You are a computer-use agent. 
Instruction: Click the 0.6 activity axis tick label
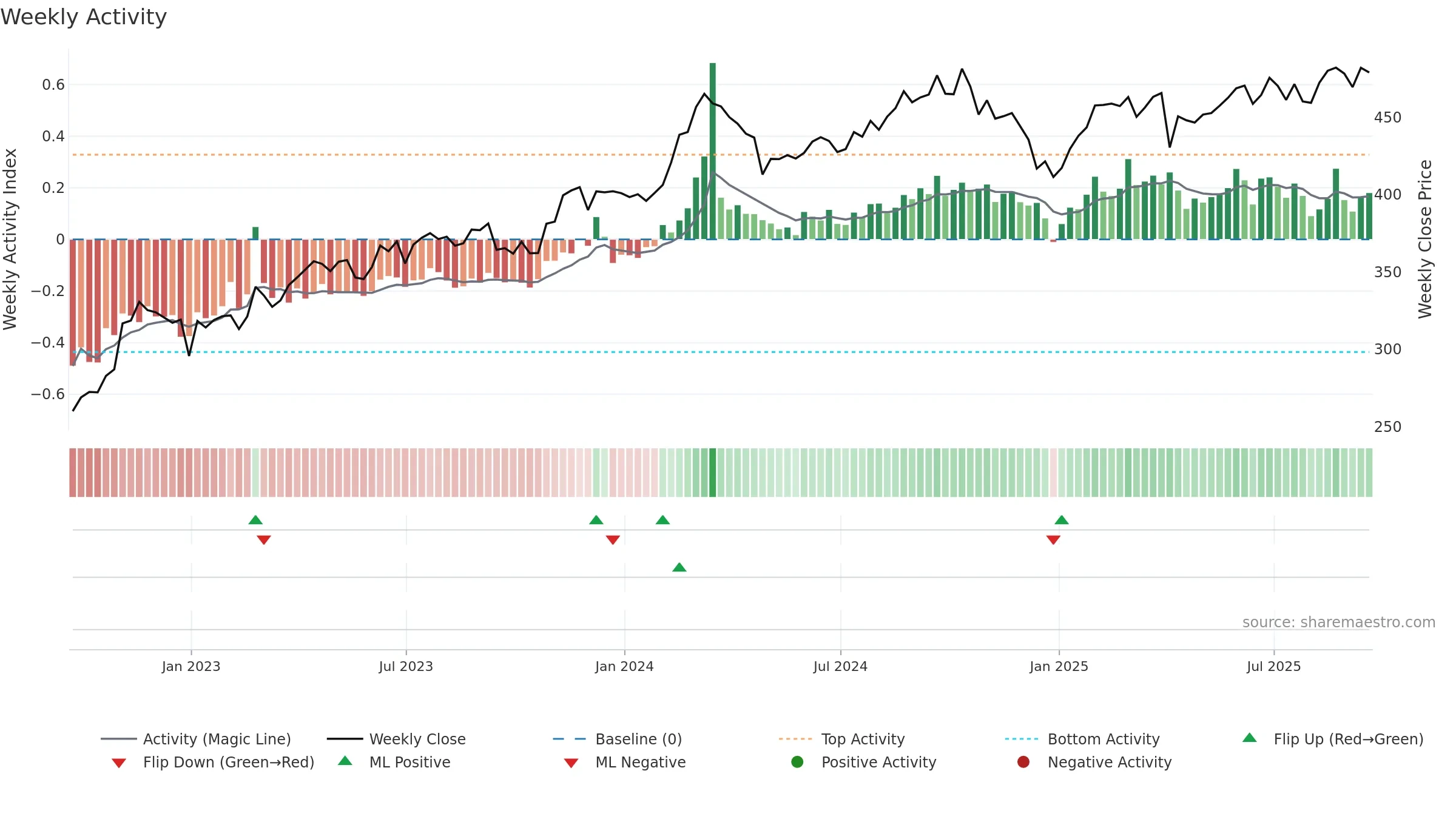tap(53, 84)
